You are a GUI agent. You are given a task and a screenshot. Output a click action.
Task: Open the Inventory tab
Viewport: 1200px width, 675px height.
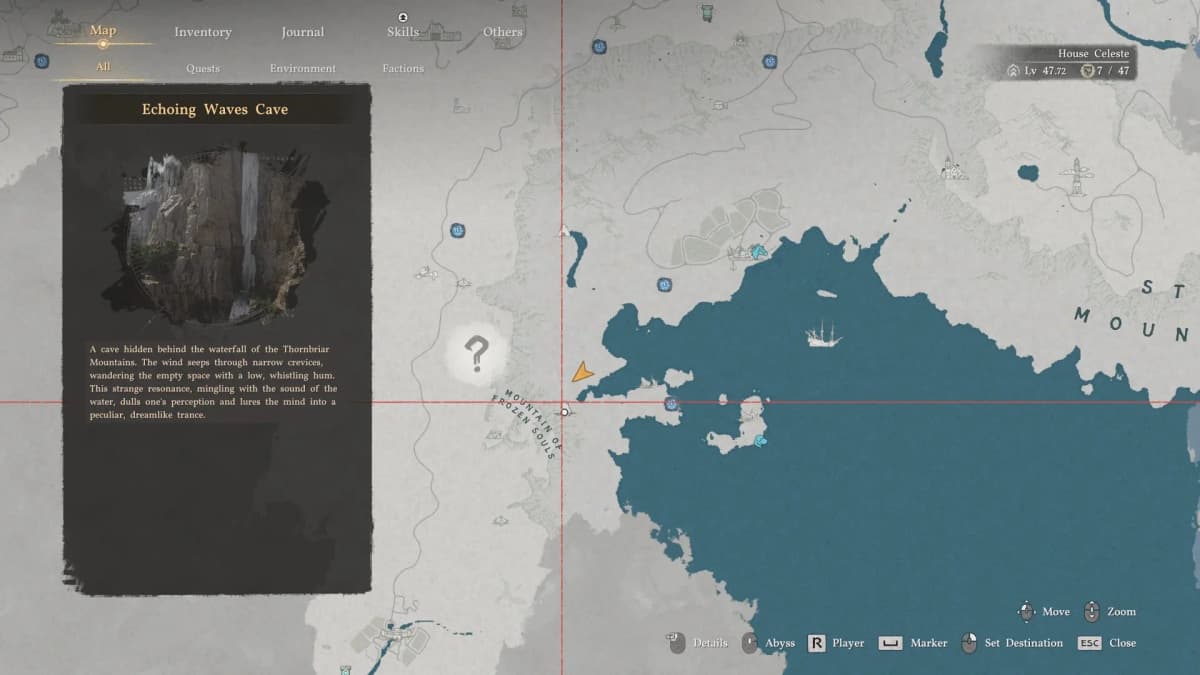pyautogui.click(x=203, y=32)
